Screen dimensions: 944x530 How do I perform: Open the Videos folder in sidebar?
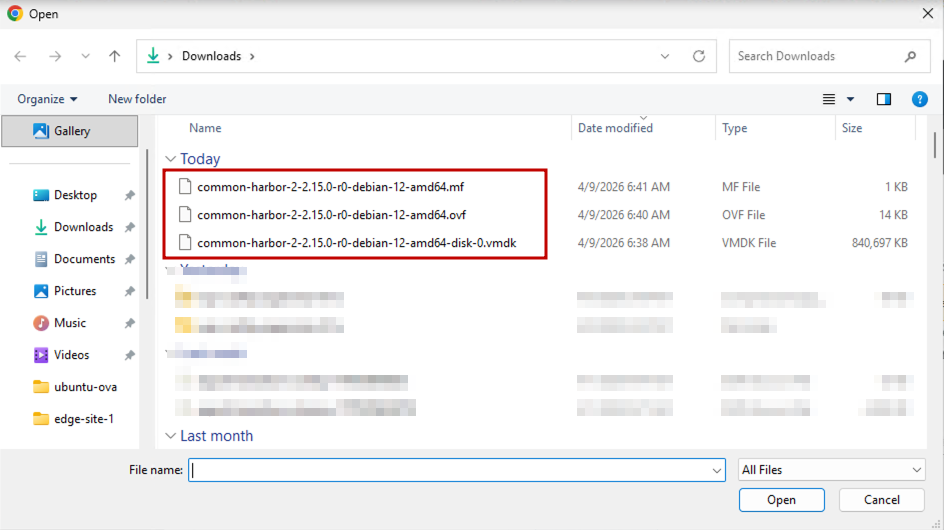pos(71,355)
